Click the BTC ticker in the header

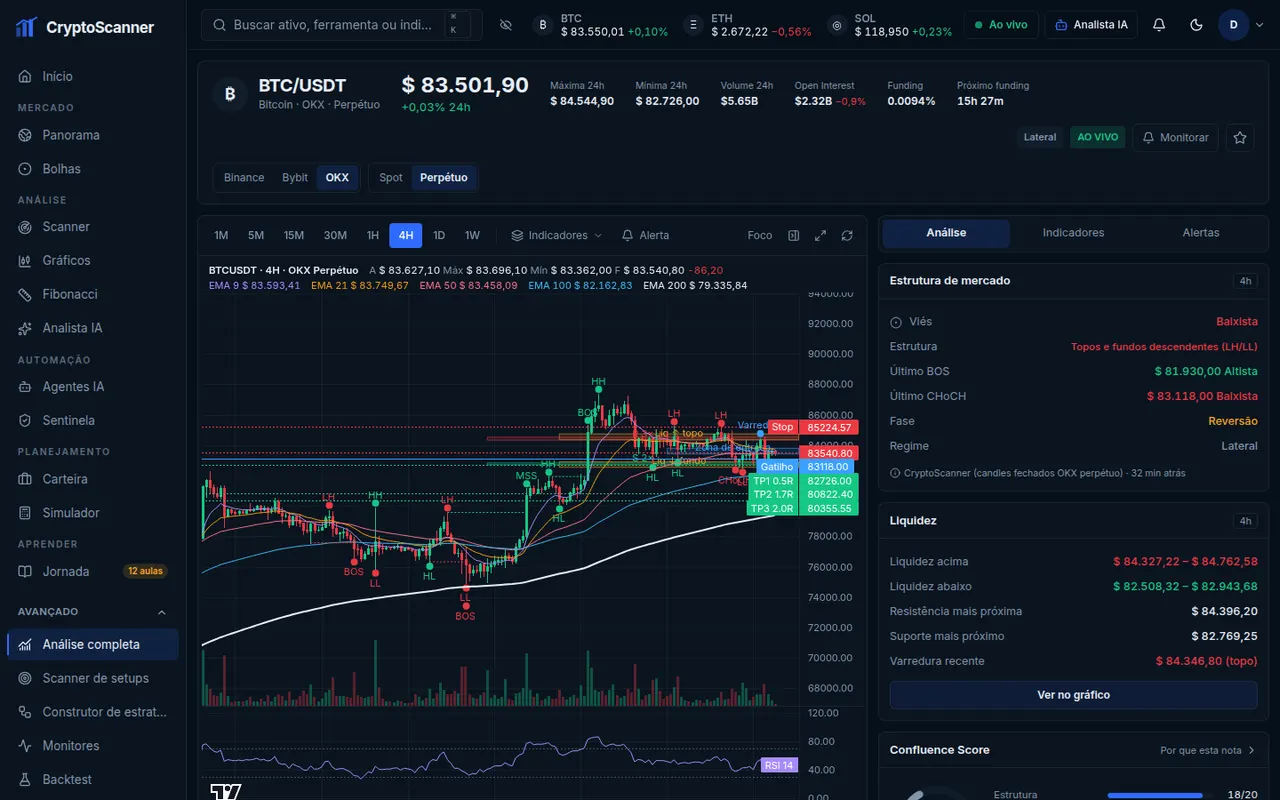tap(601, 25)
